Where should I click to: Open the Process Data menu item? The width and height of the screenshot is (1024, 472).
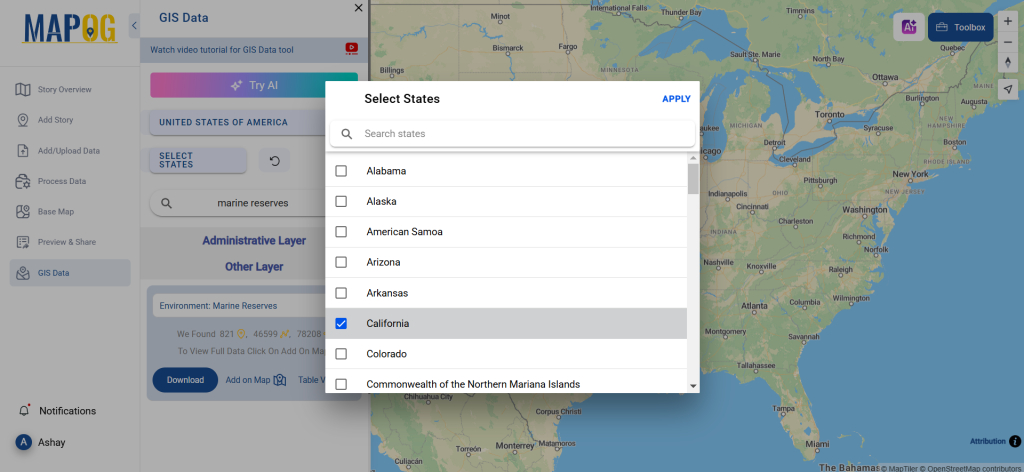coord(61,181)
